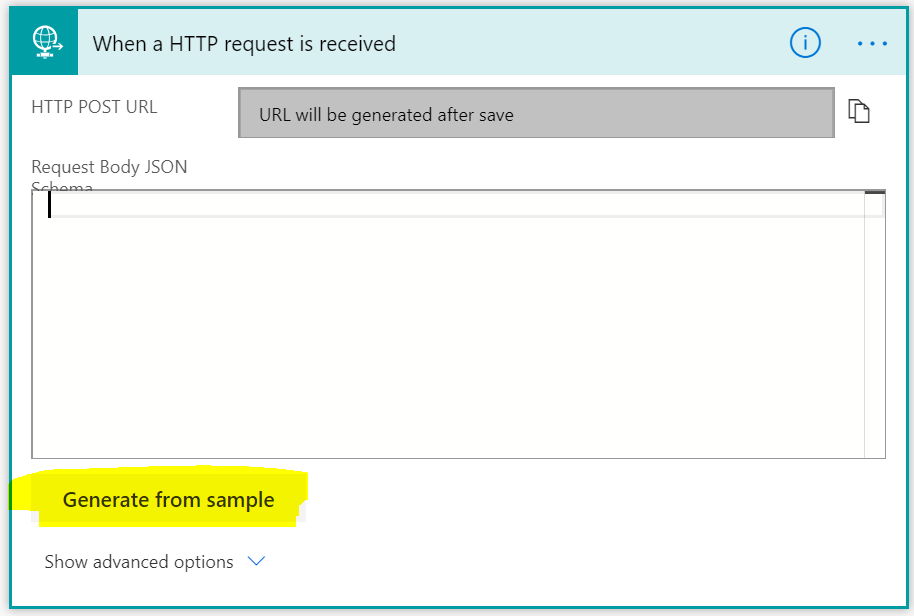Copy the HTTP POST URL via copy icon
The width and height of the screenshot is (914, 616).
pos(859,112)
